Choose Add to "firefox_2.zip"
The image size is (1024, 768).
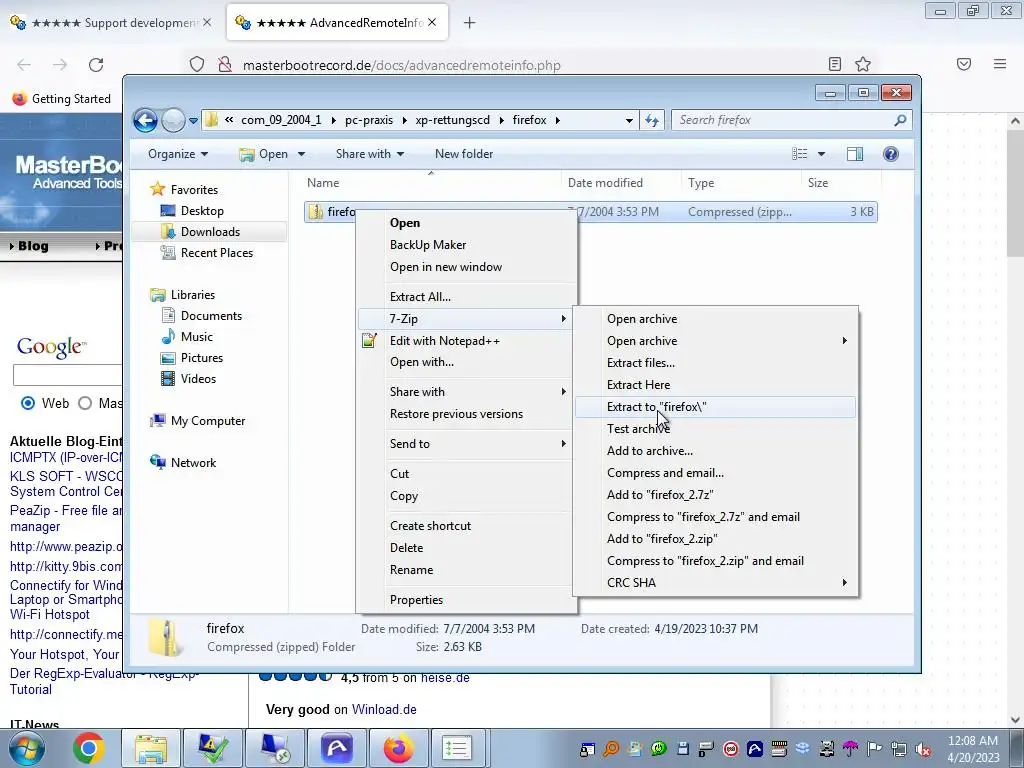coord(715,539)
